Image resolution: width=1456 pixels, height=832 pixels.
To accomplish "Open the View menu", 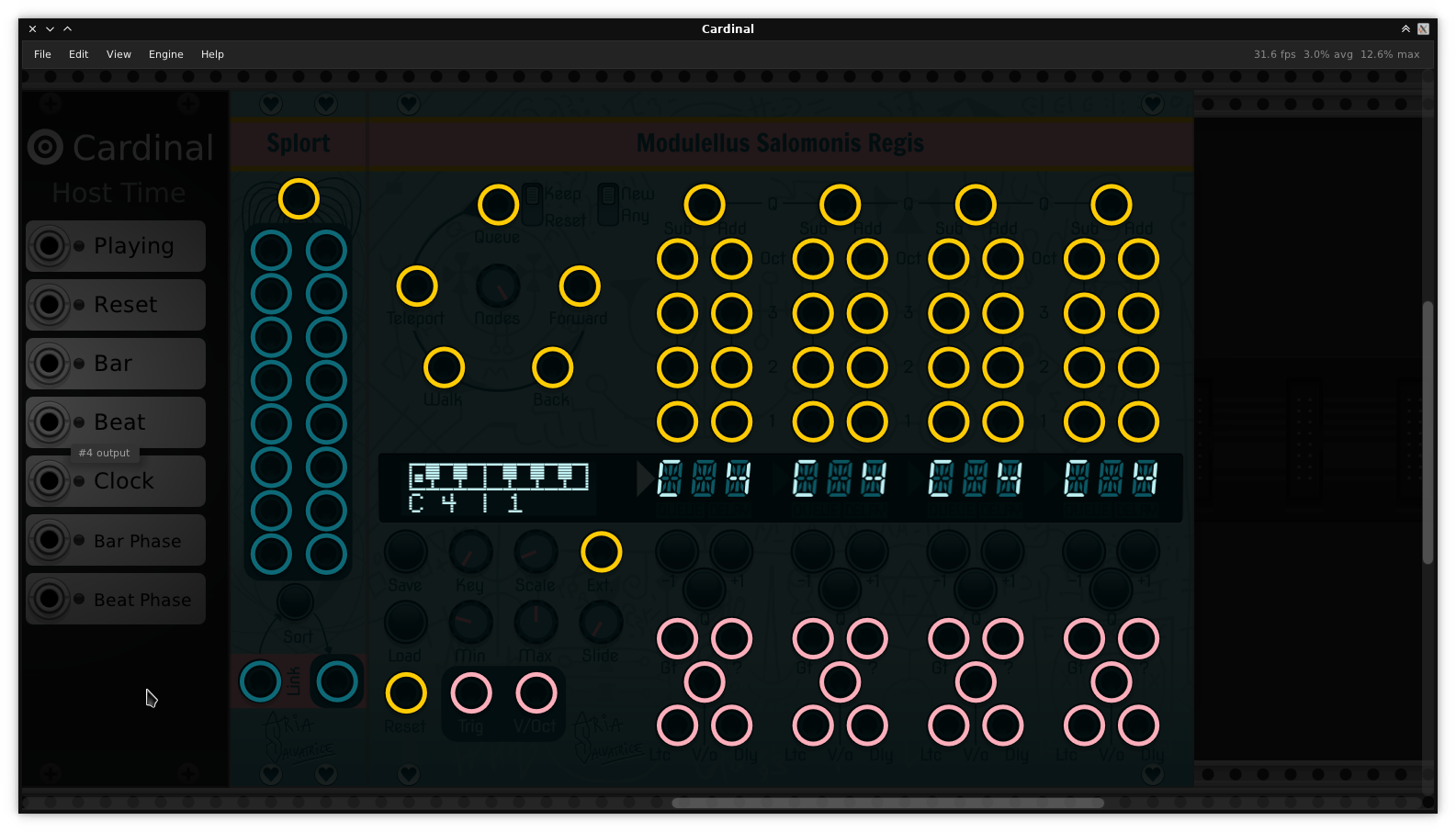I will [119, 54].
